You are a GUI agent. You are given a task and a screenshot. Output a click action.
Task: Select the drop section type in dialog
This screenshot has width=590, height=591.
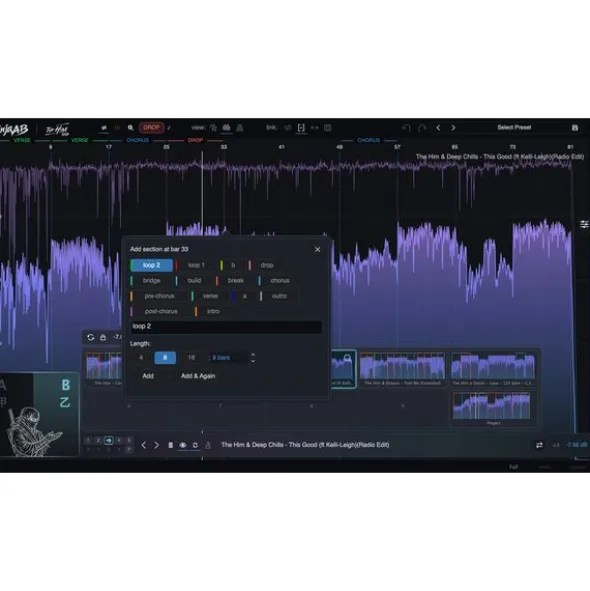[x=266, y=265]
